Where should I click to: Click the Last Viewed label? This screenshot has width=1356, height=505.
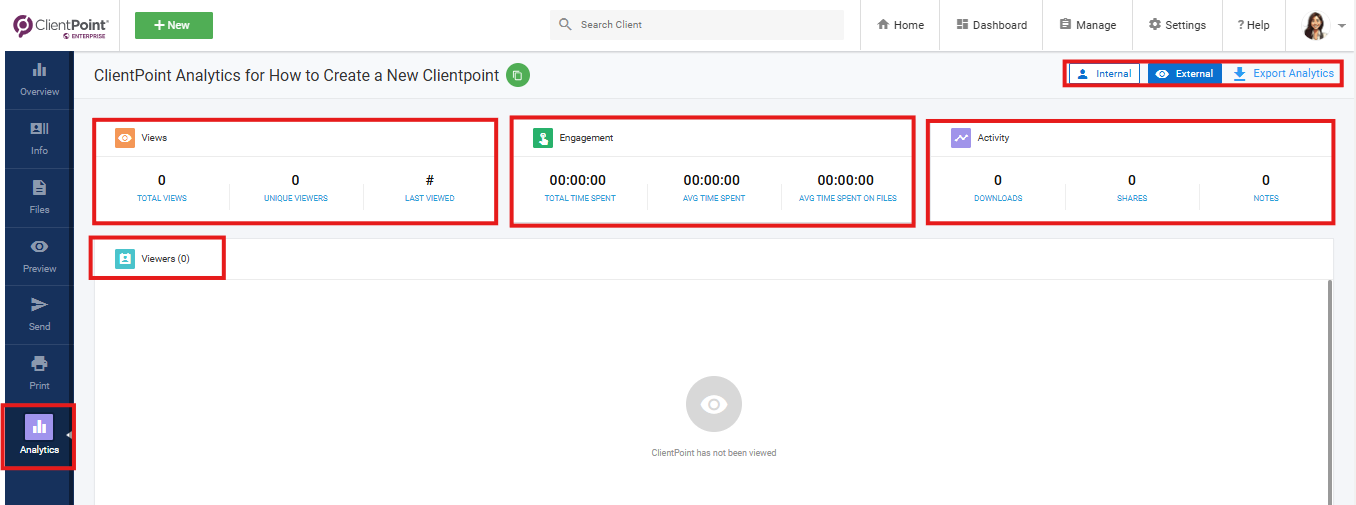pyautogui.click(x=430, y=198)
